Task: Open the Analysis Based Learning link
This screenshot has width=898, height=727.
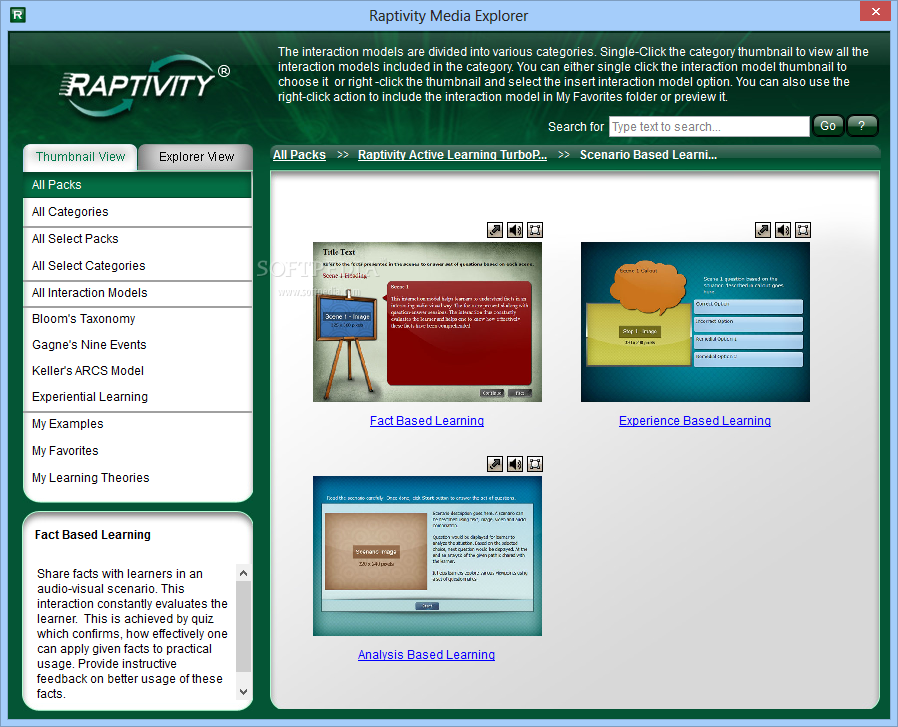Action: pyautogui.click(x=426, y=654)
